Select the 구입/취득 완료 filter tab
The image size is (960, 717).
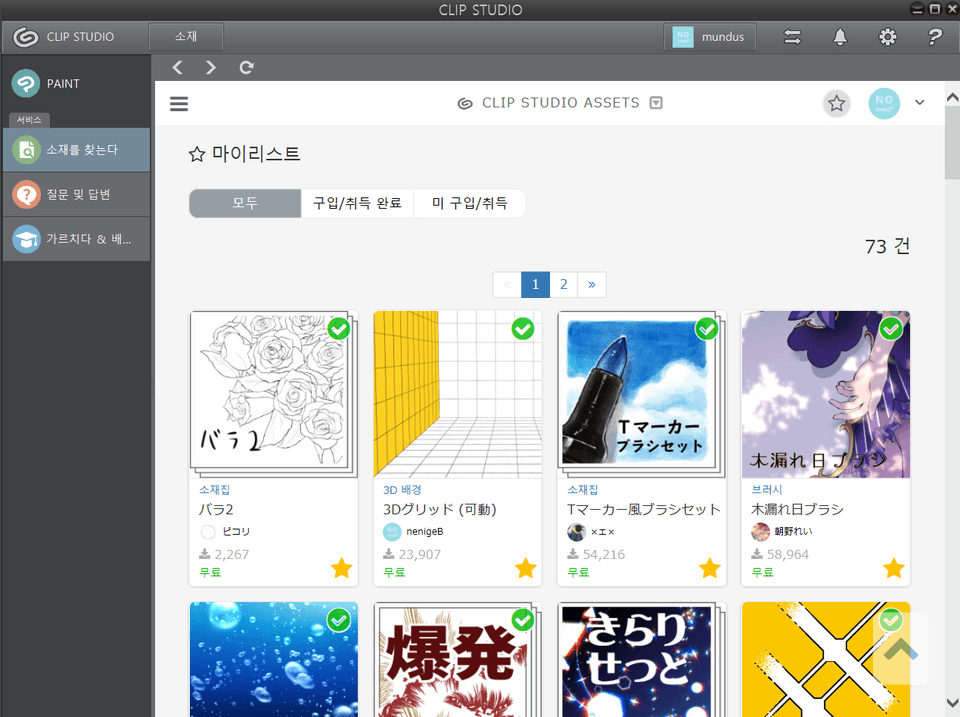[x=357, y=203]
